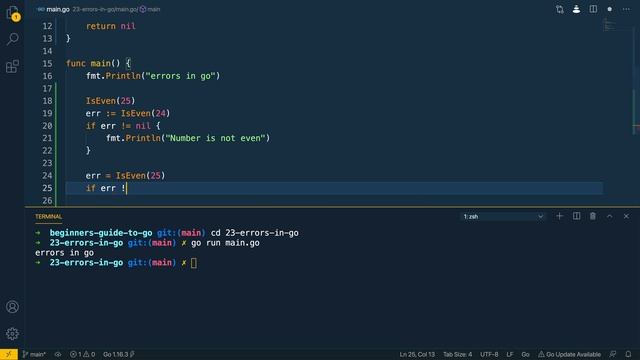640x360 pixels.
Task: Click the Ln 25, Col 13 position indicator
Action: (417, 354)
